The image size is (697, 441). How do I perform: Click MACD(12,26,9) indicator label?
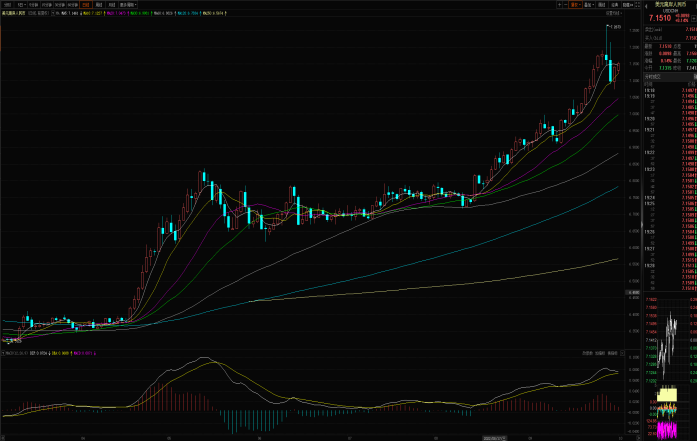[x=18, y=353]
